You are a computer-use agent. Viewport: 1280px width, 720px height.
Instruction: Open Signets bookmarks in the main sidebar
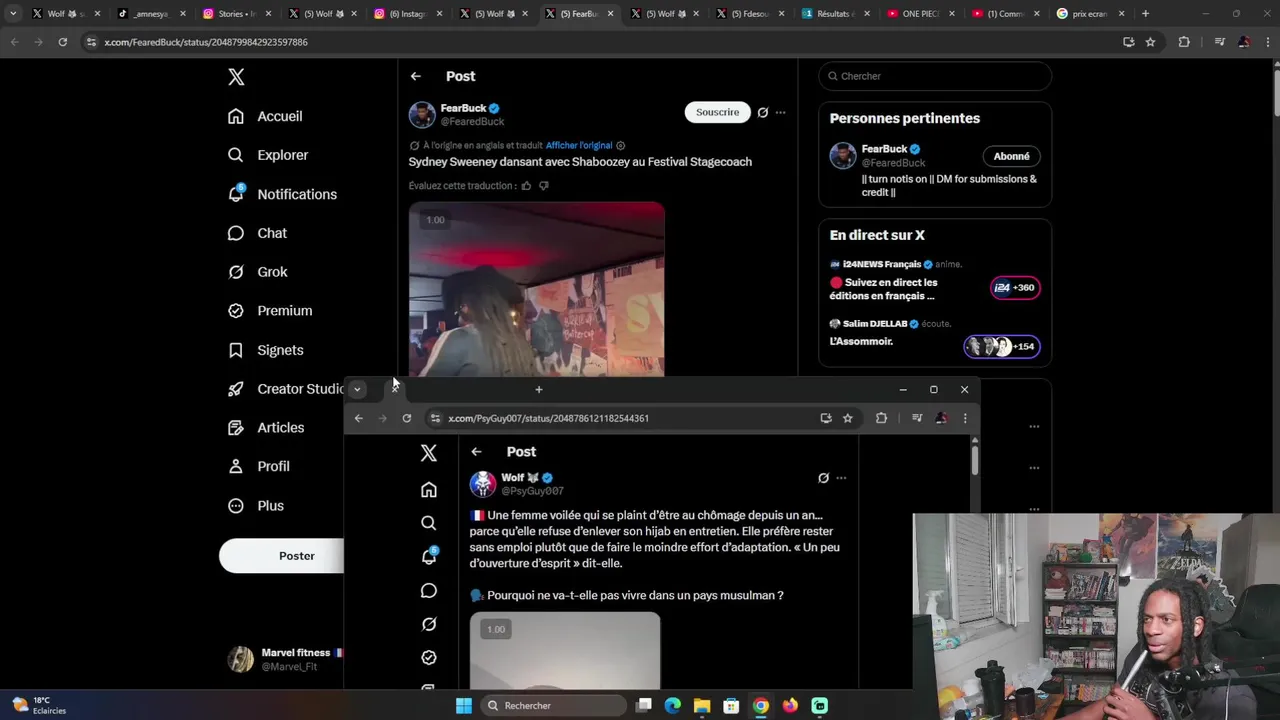265,350
